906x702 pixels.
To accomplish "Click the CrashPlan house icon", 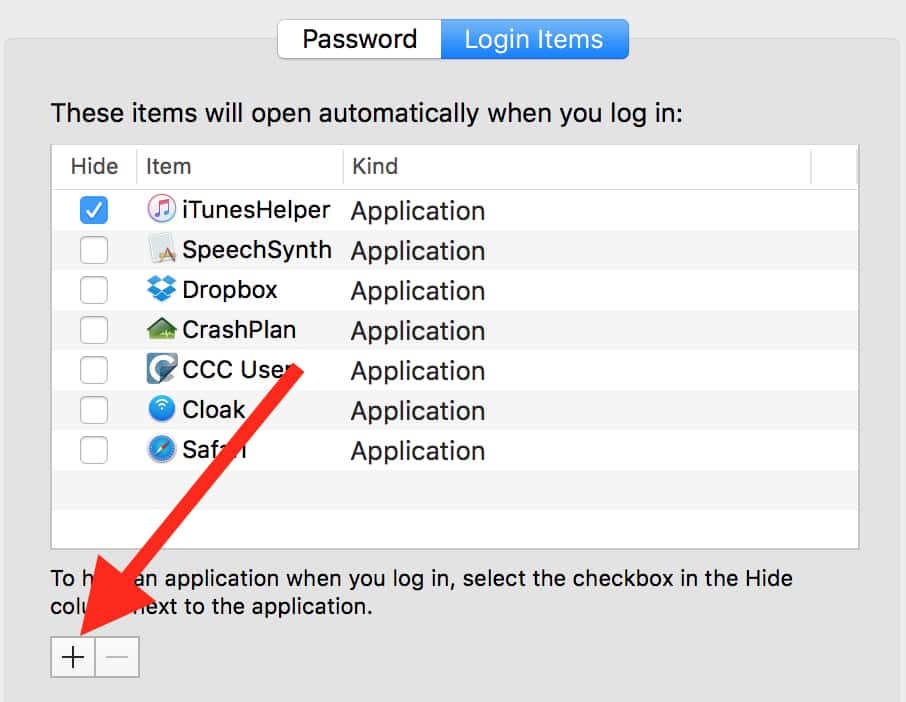I will 161,329.
